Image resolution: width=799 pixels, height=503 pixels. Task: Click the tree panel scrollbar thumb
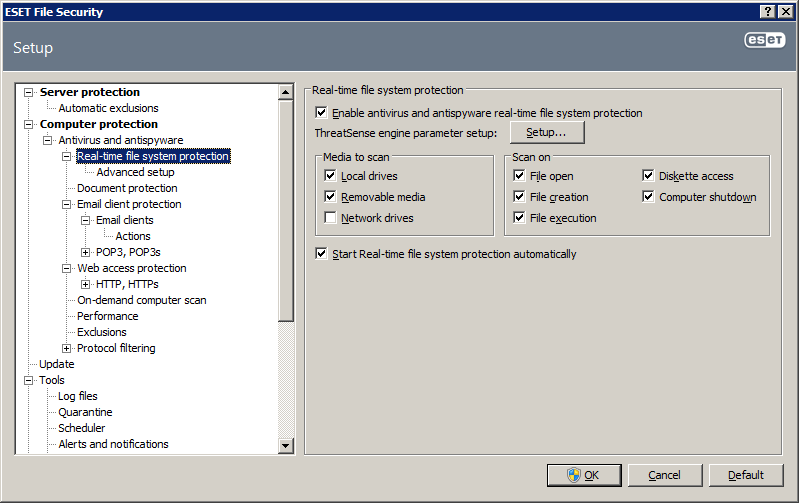click(x=285, y=210)
